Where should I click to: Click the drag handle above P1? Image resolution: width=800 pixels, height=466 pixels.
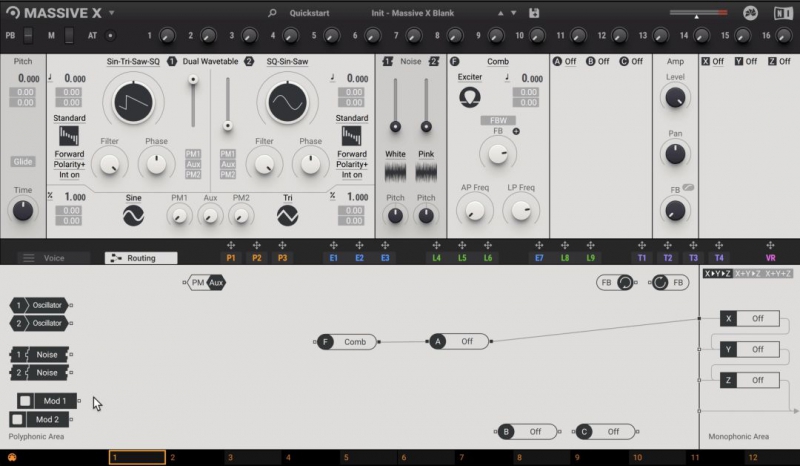[x=231, y=246]
